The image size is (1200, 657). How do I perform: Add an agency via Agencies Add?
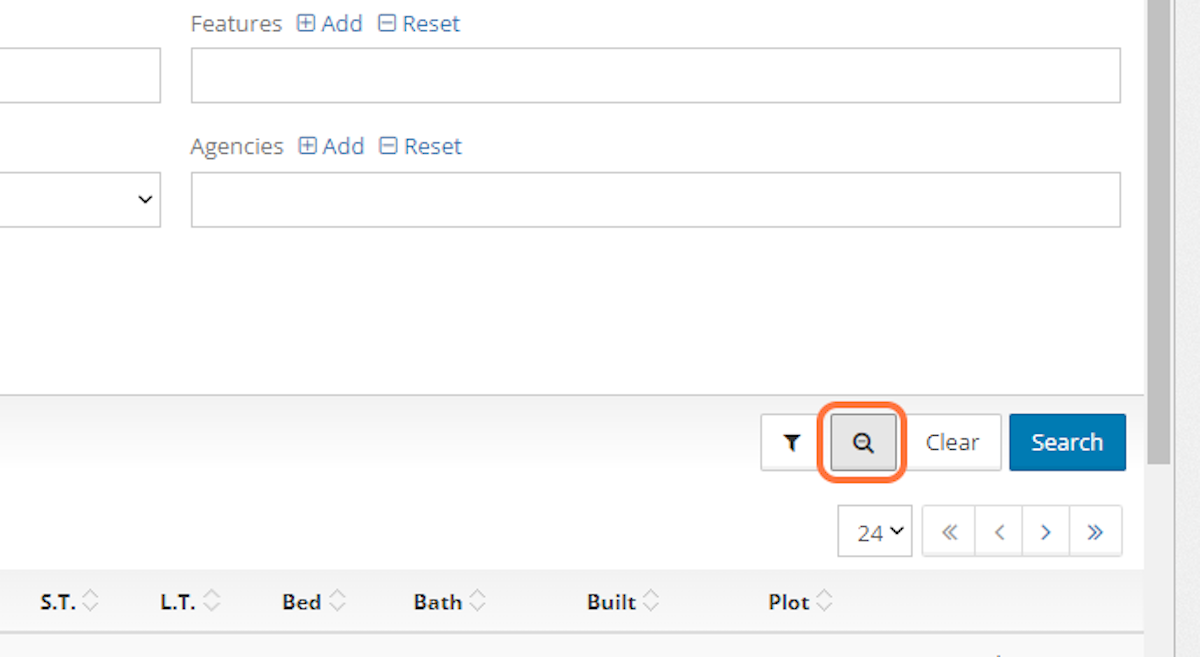331,146
